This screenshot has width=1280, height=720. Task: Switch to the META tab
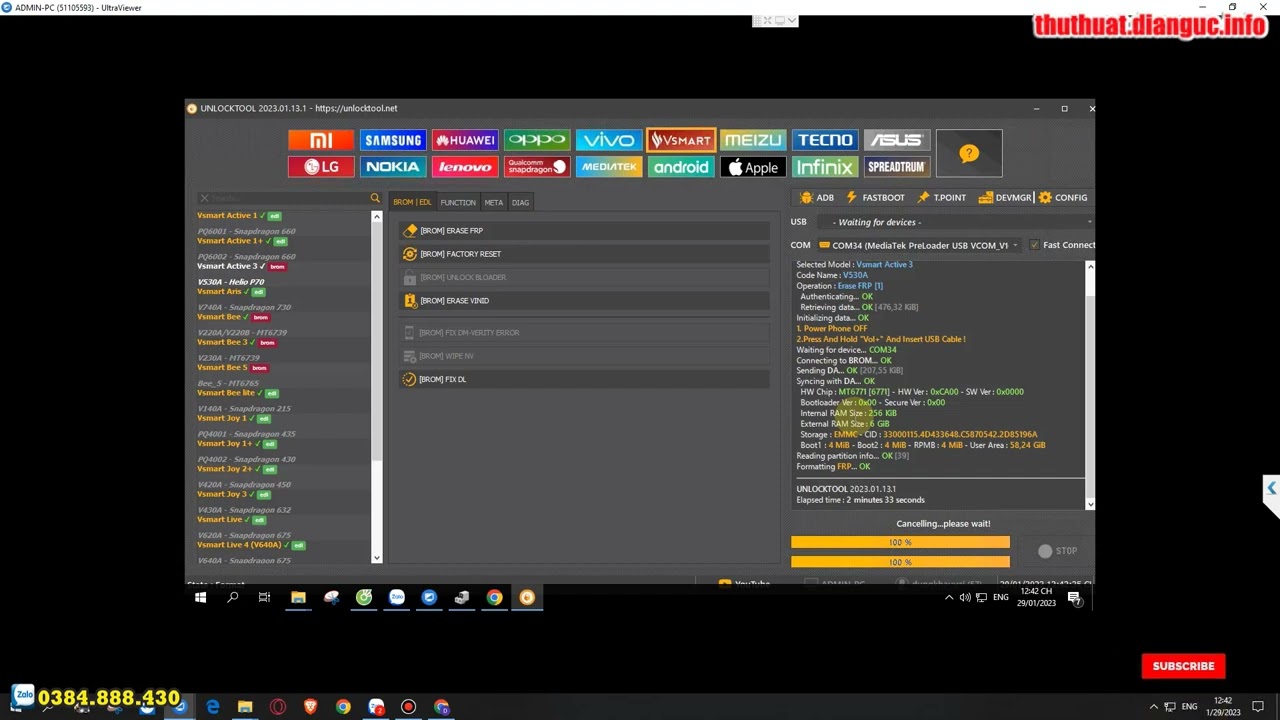494,202
